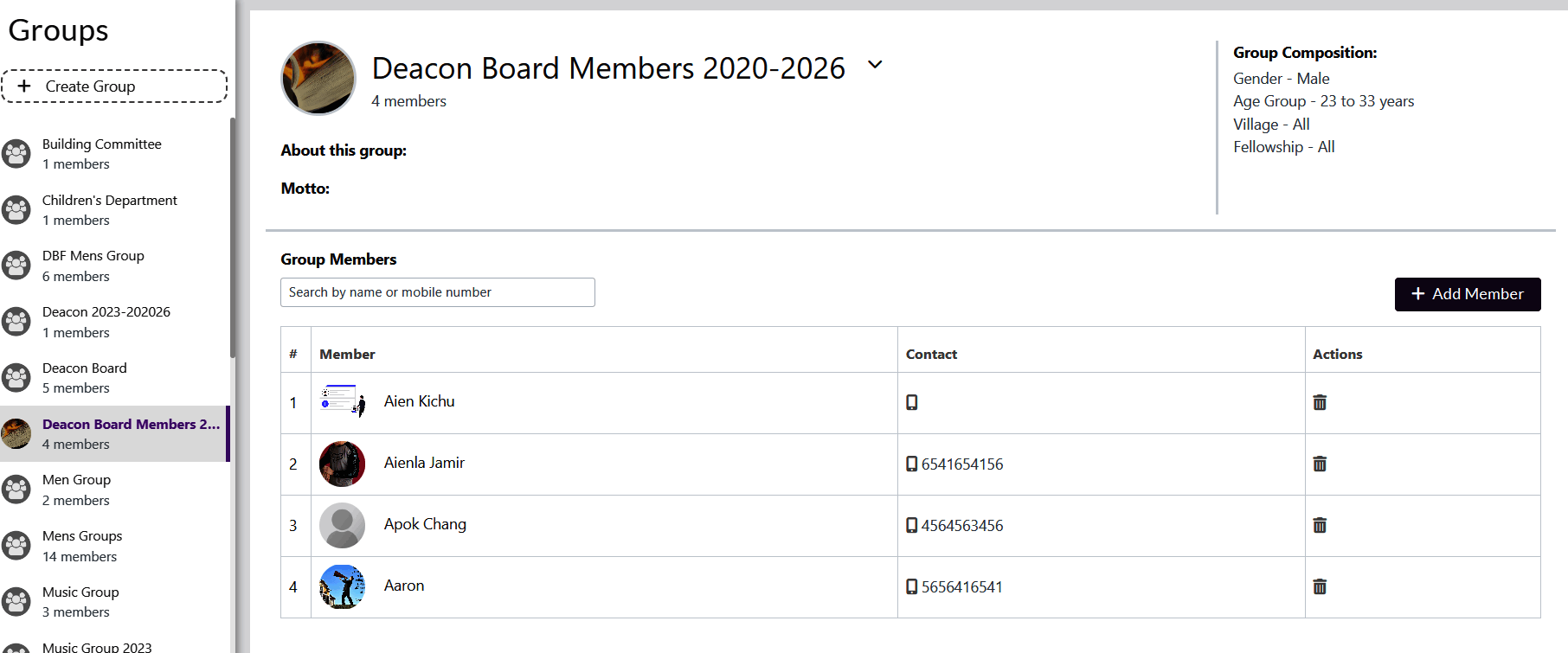The image size is (1568, 653).
Task: Remove Apok Chang with trash icon
Action: point(1320,525)
